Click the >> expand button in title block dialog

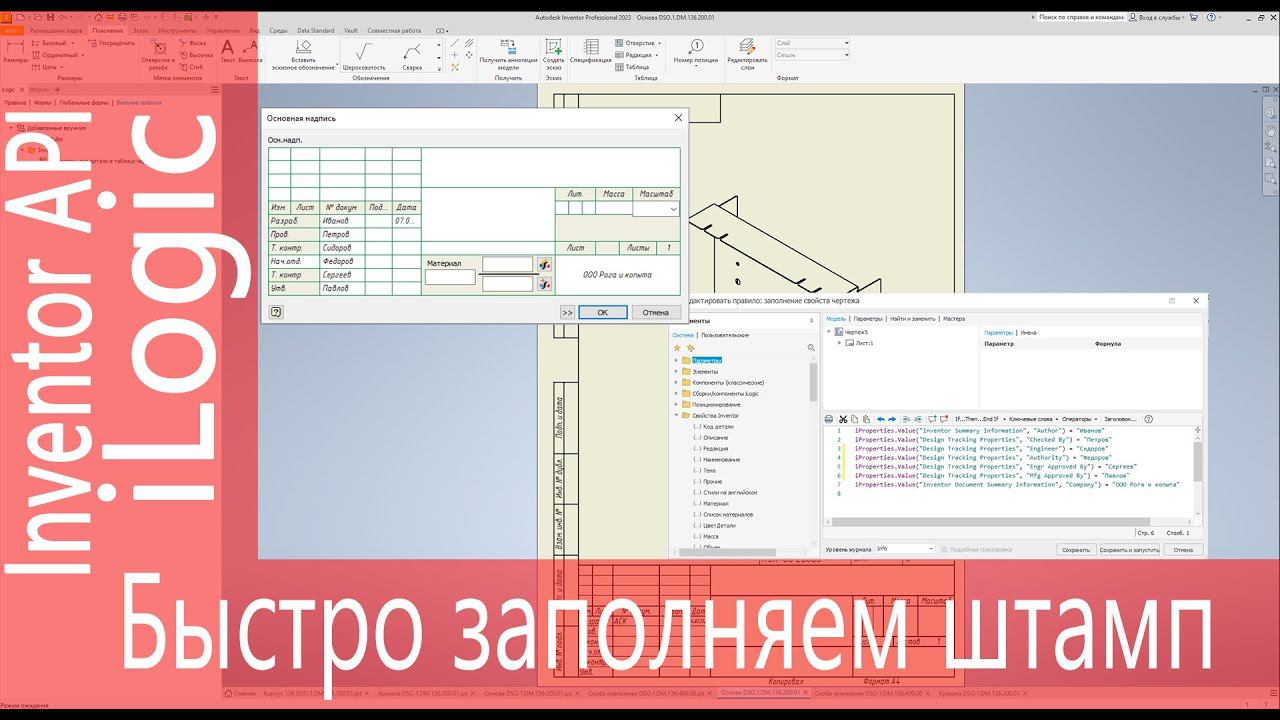tap(567, 312)
